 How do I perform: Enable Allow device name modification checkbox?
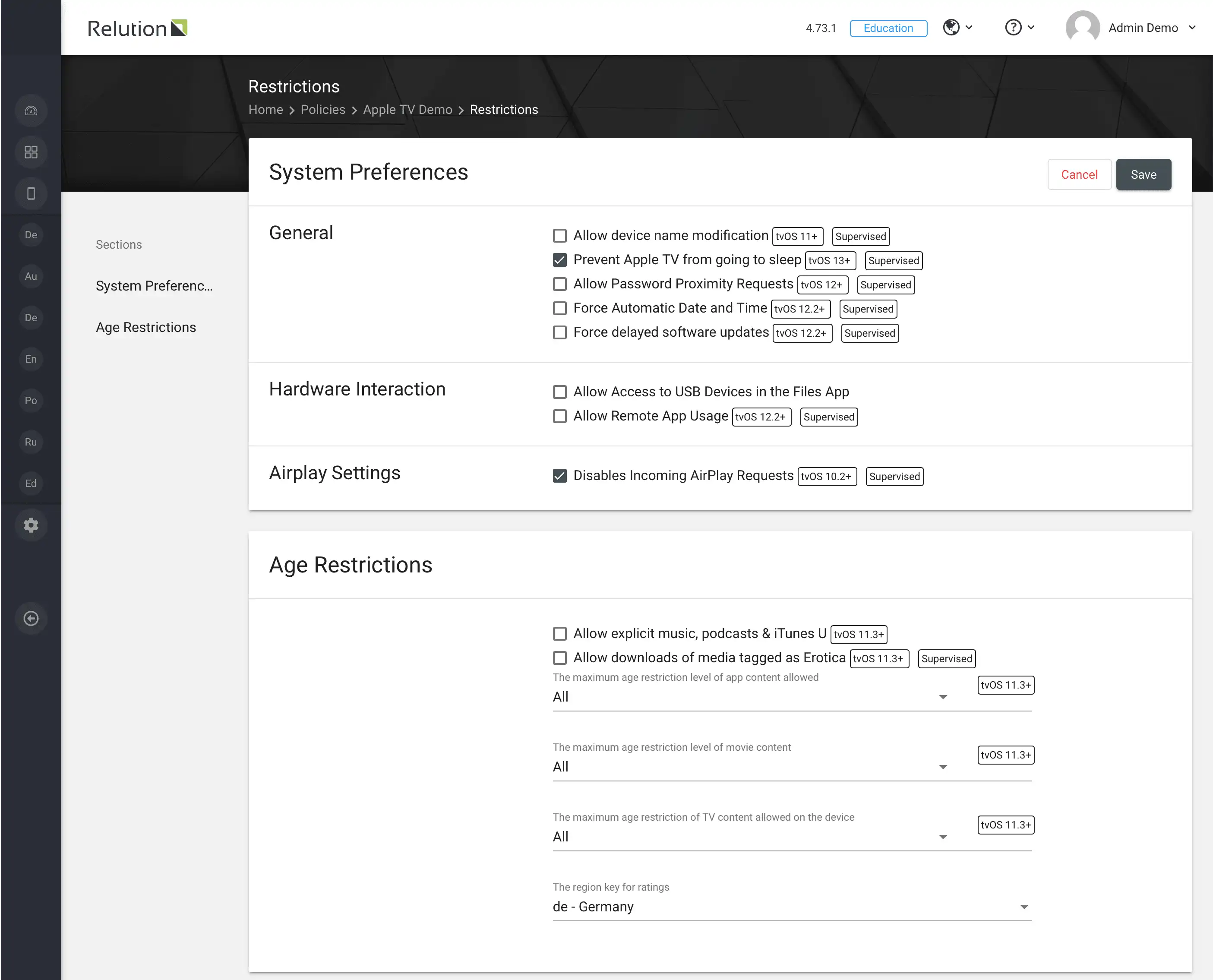point(559,235)
